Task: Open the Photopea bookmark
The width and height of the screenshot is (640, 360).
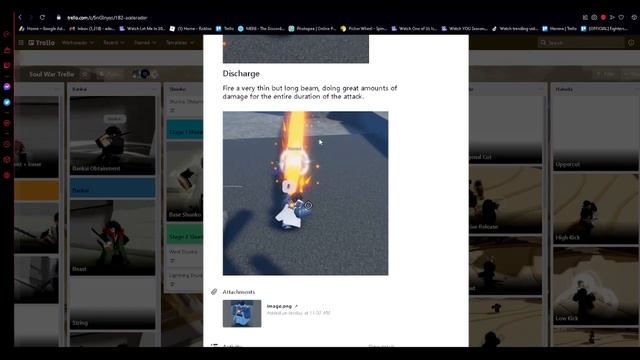Action: pyautogui.click(x=312, y=29)
